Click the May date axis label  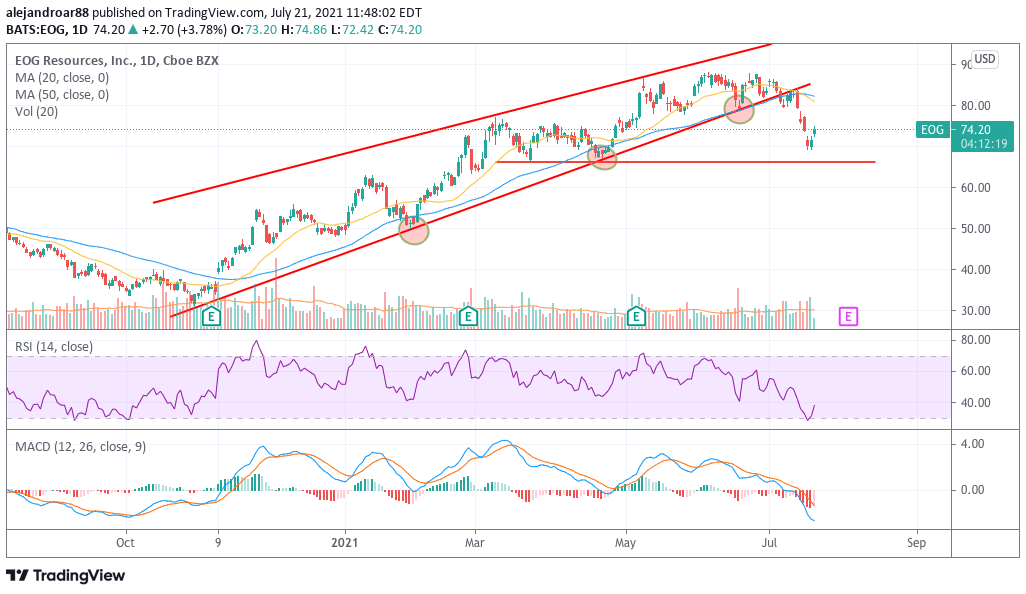point(625,543)
